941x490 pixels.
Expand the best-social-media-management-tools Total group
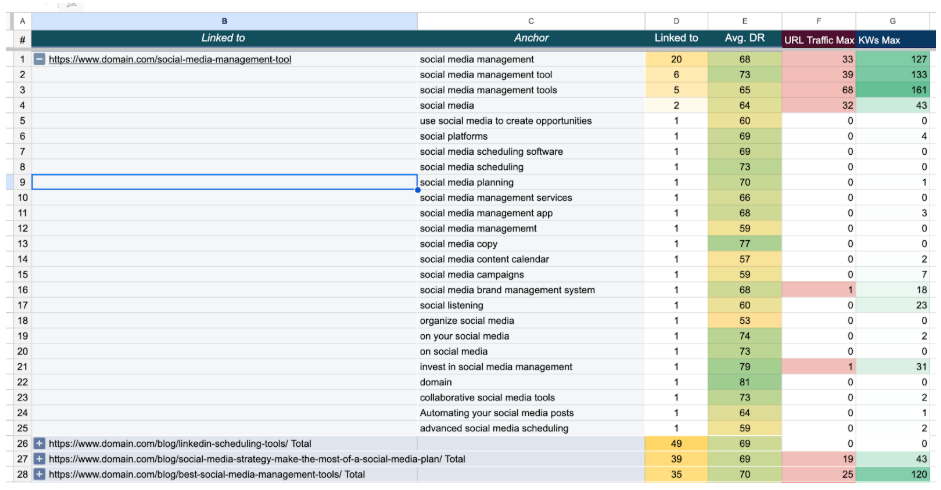pos(39,474)
